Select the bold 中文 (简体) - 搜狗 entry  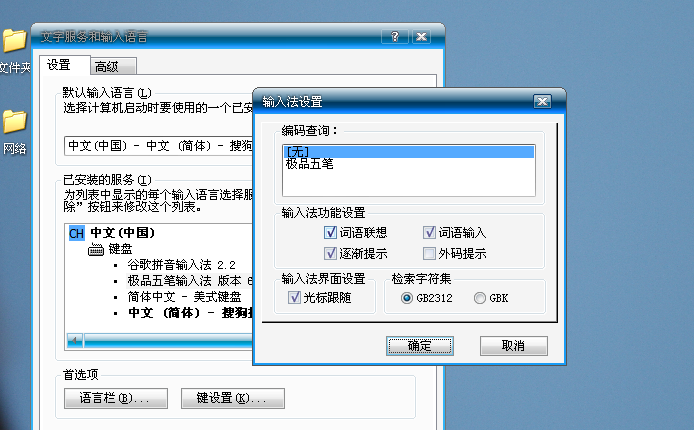[x=190, y=313]
